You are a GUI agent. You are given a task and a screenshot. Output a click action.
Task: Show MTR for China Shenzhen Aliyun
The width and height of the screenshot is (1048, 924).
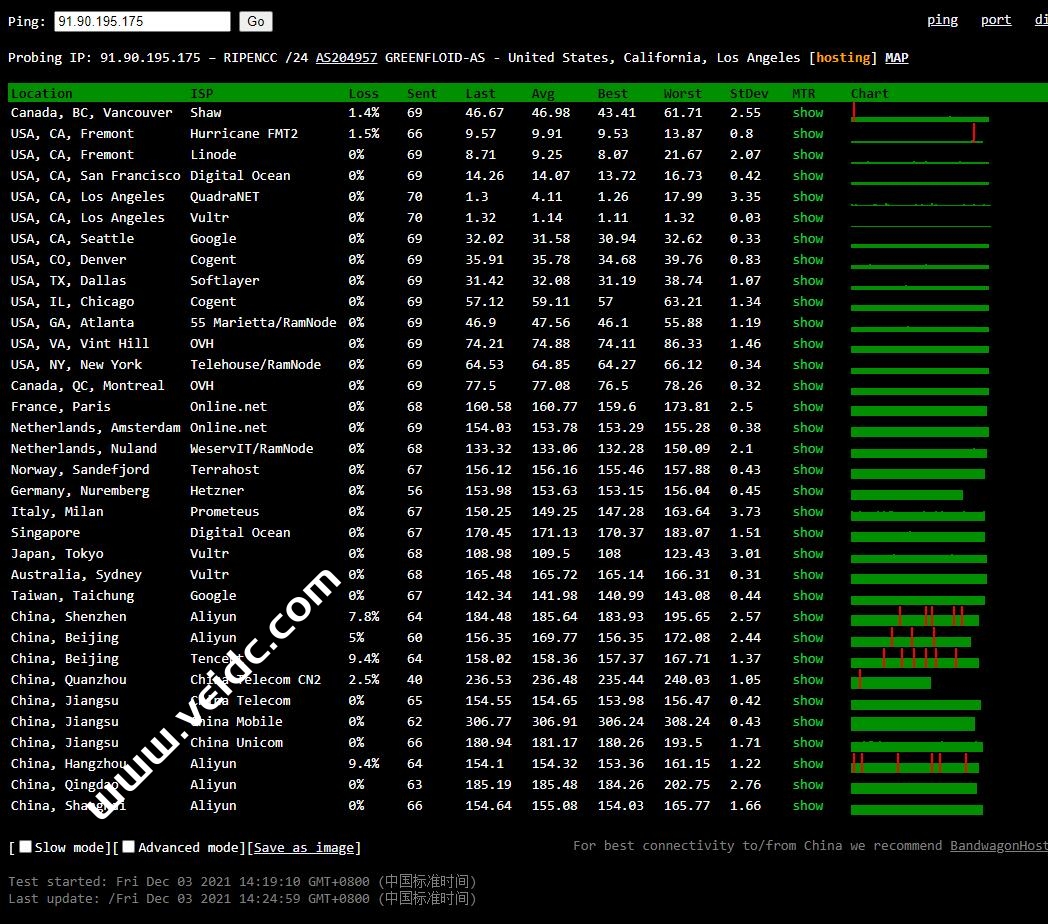point(807,617)
